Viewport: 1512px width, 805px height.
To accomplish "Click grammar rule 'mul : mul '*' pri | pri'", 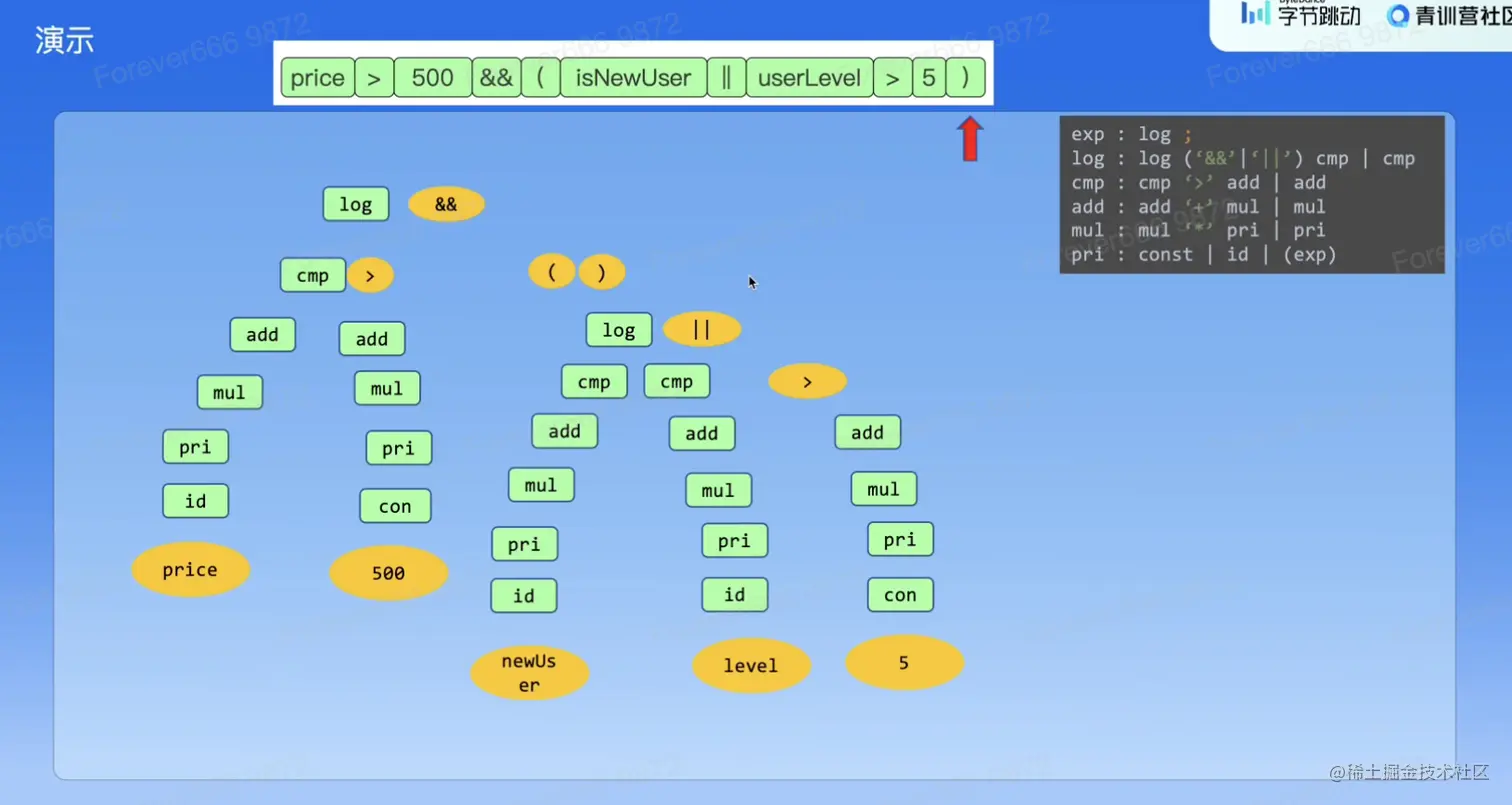I will 1198,230.
